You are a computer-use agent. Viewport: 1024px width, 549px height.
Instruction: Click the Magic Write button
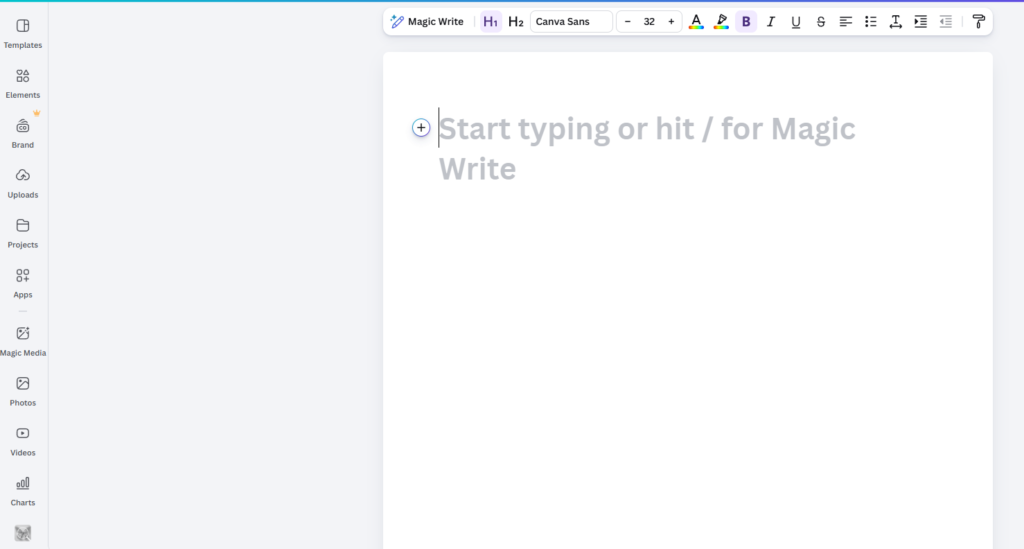427,22
